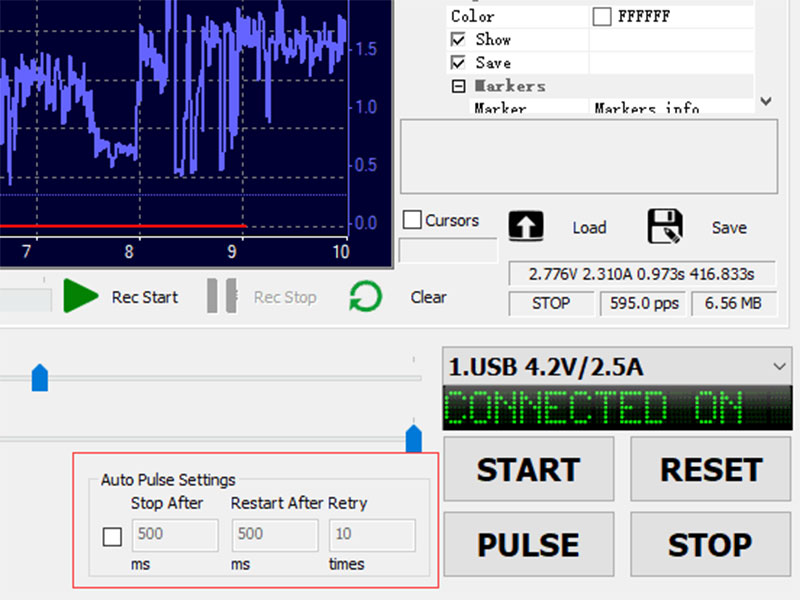Uncheck the Show property checkbox
Screen dimensions: 800x600
(459, 40)
